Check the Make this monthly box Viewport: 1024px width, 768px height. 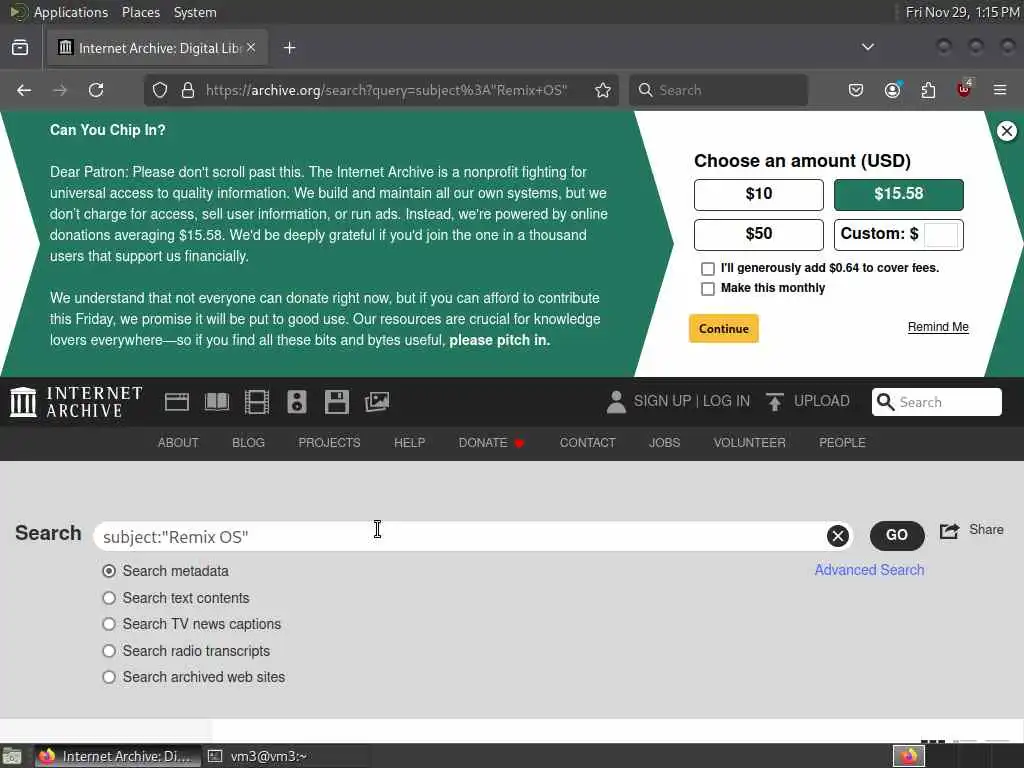pos(708,289)
